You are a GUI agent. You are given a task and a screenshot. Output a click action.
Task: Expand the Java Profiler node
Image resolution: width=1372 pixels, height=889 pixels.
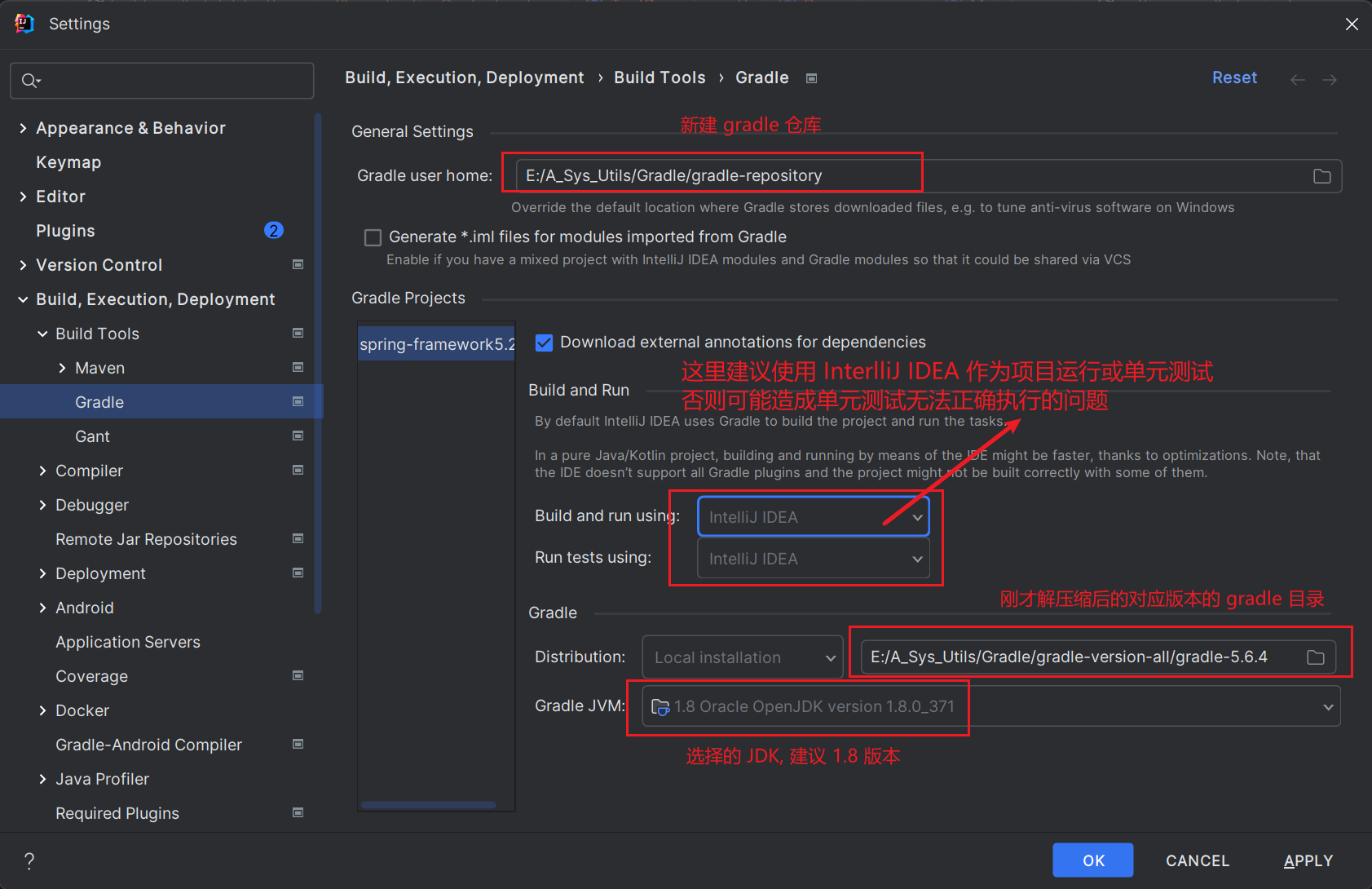coord(42,779)
